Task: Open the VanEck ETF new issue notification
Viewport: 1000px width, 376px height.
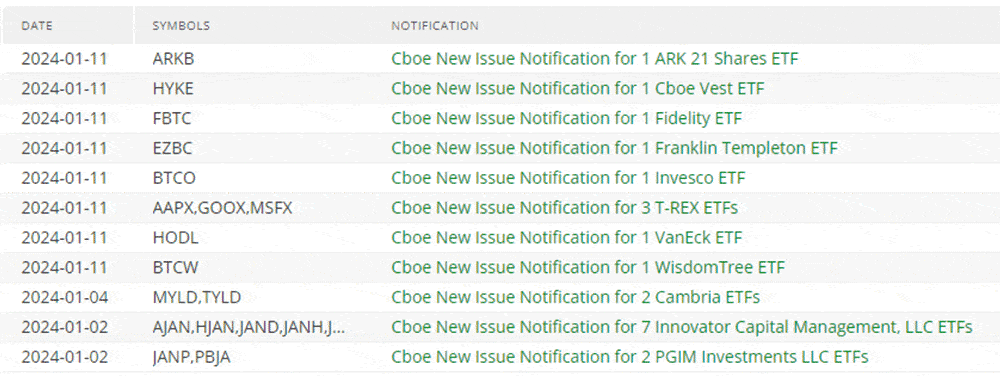Action: pyautogui.click(x=566, y=238)
